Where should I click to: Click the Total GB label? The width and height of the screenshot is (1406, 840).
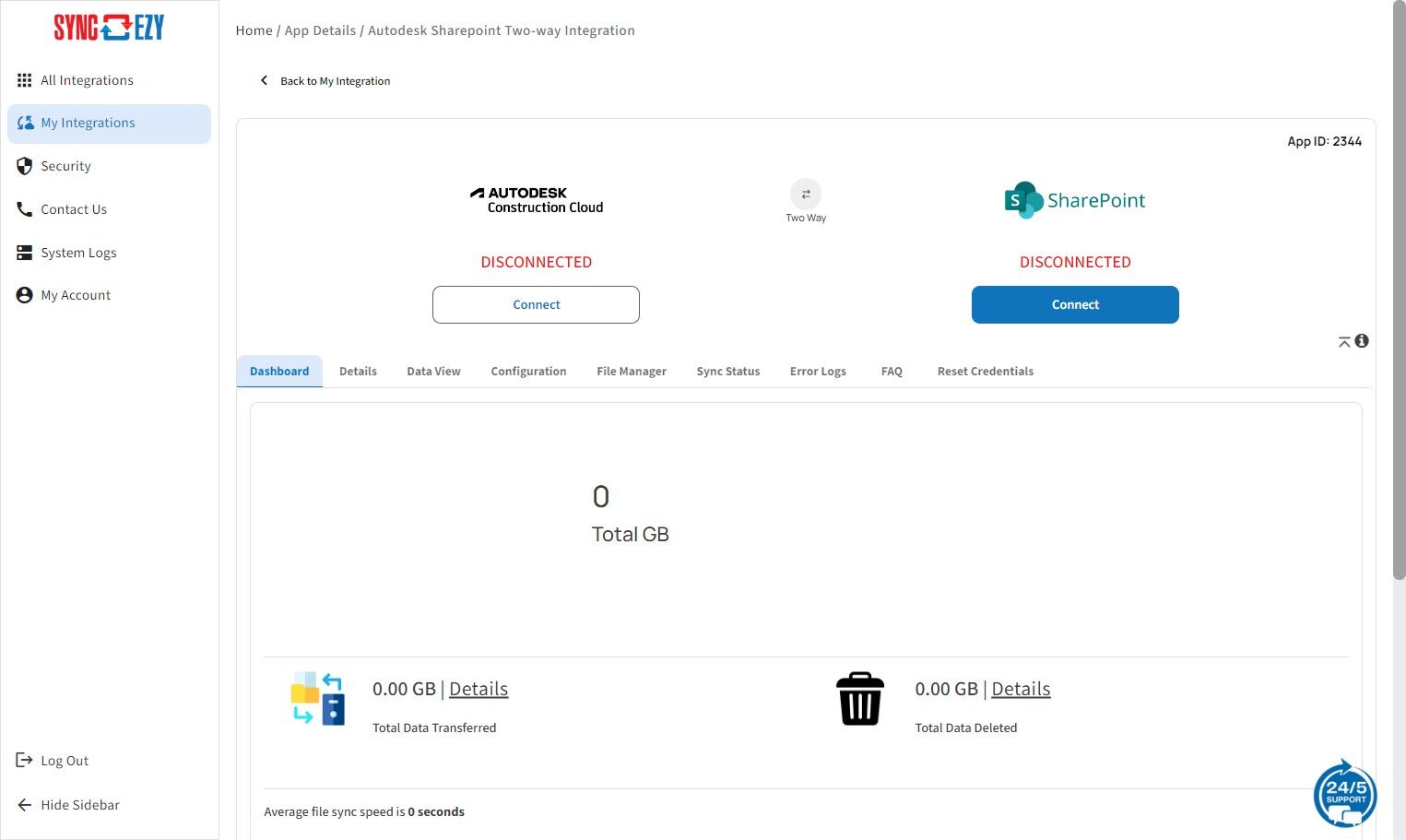point(631,535)
